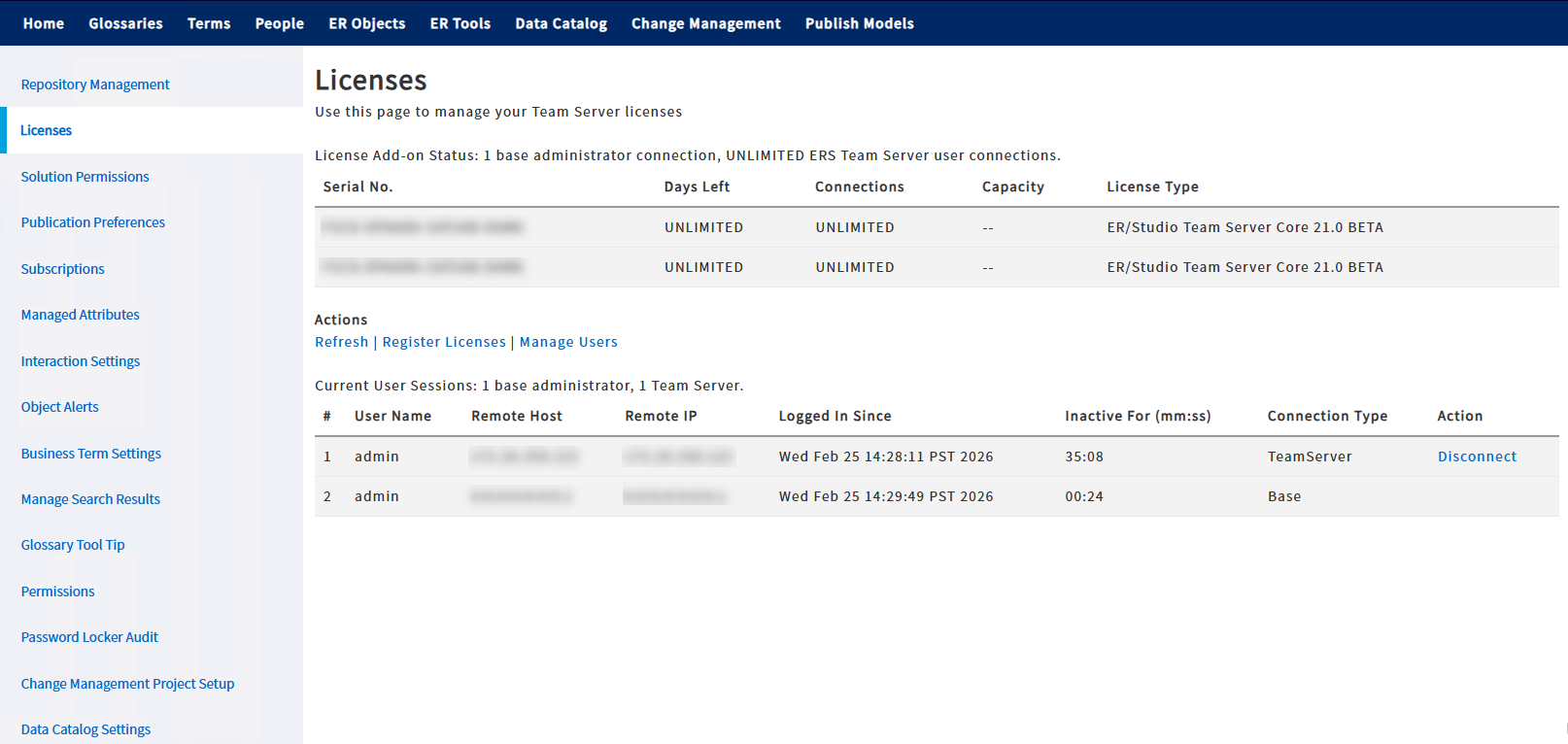Click the Connection Type column header

[1328, 416]
